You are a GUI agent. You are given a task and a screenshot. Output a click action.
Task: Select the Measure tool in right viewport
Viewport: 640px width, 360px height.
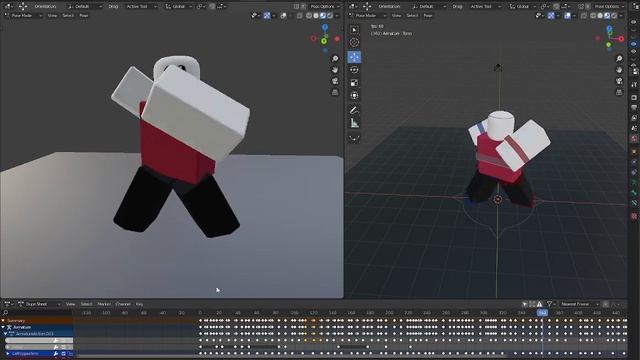click(x=354, y=123)
